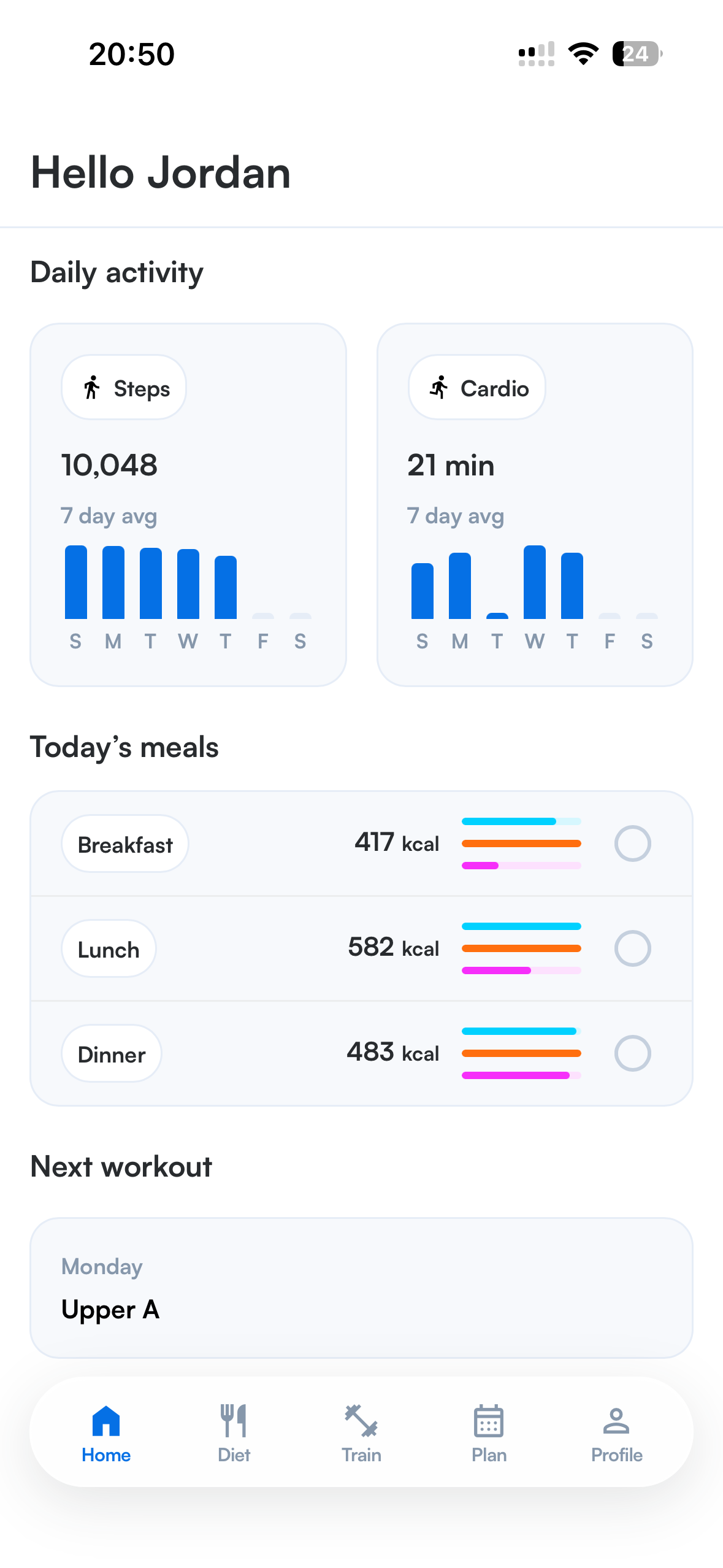Open the Dinner meal label

112,1054
